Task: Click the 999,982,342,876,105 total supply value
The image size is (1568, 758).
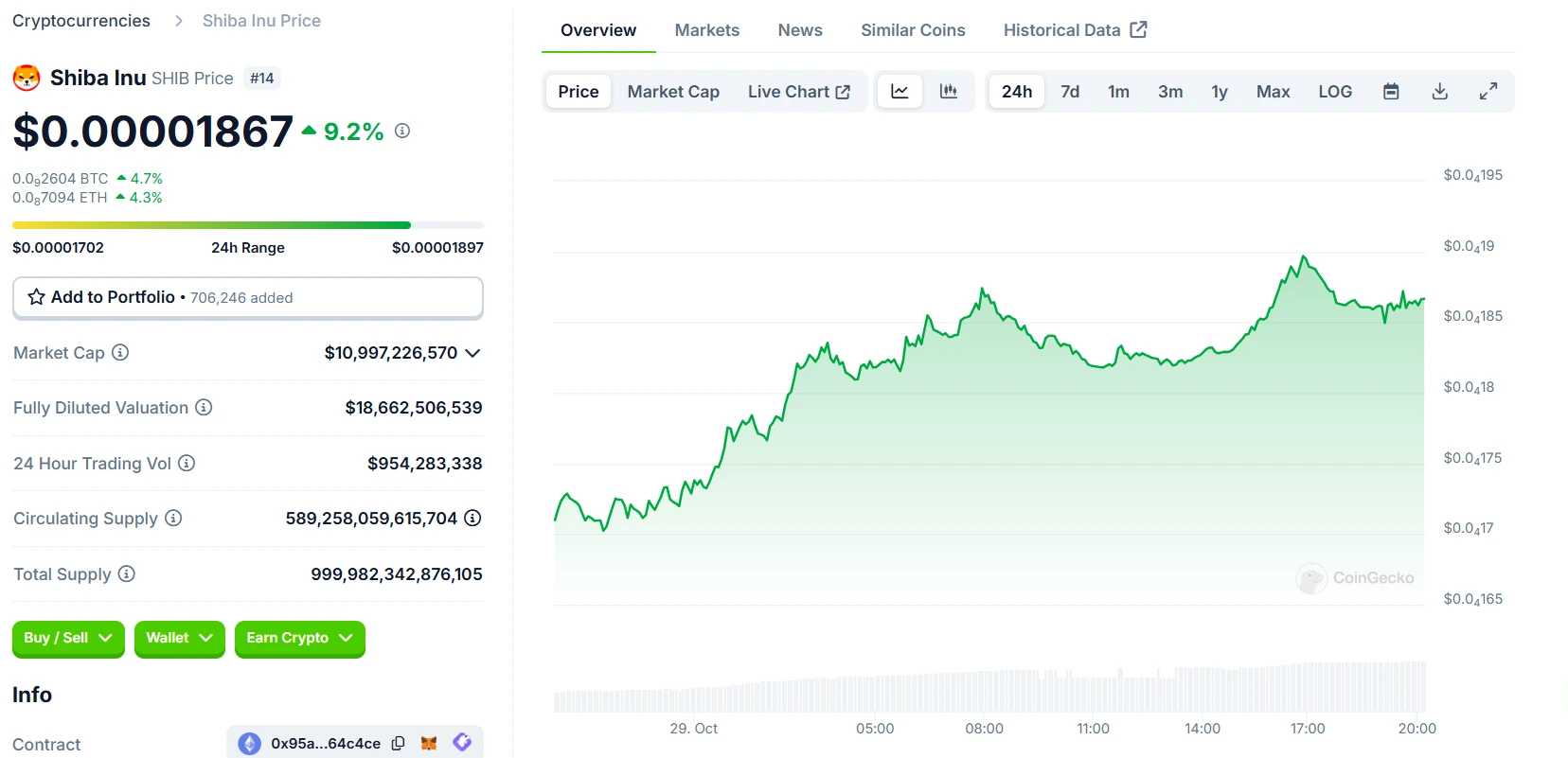Action: pyautogui.click(x=397, y=574)
